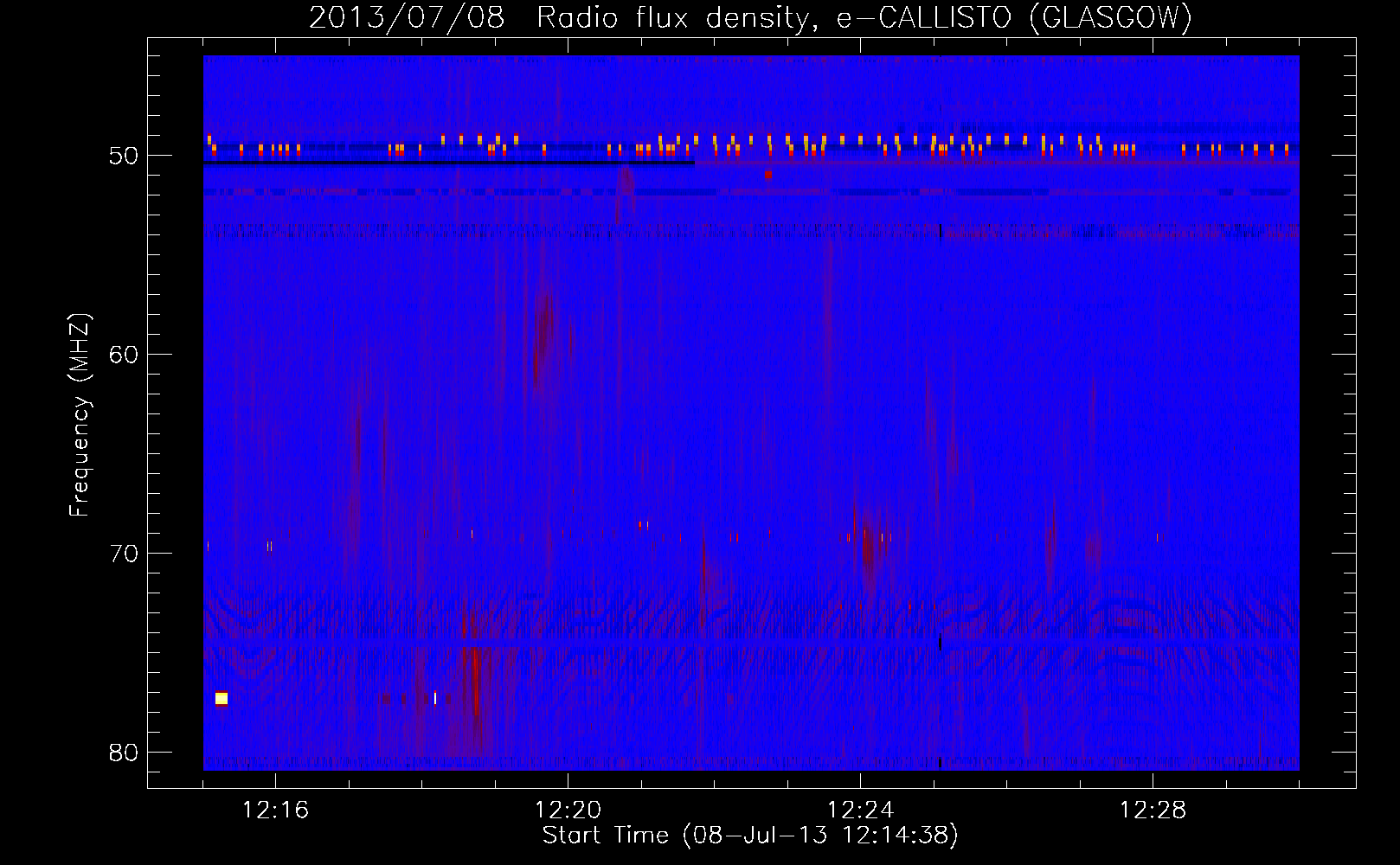The height and width of the screenshot is (865, 1400).
Task: Click the Start Time axis label
Action: [750, 836]
